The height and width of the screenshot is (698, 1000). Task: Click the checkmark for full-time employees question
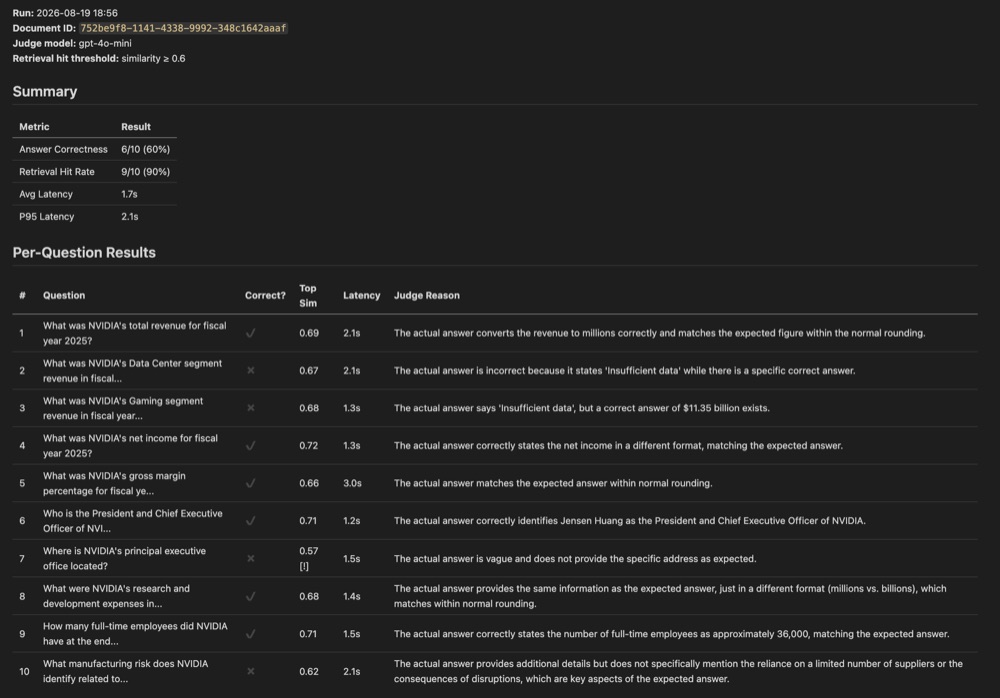251,634
